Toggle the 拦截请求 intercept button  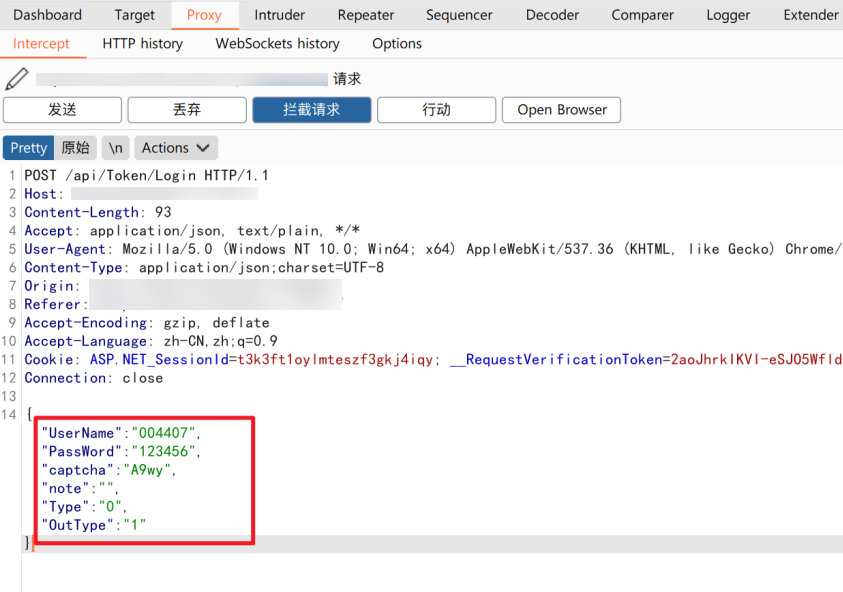click(312, 110)
